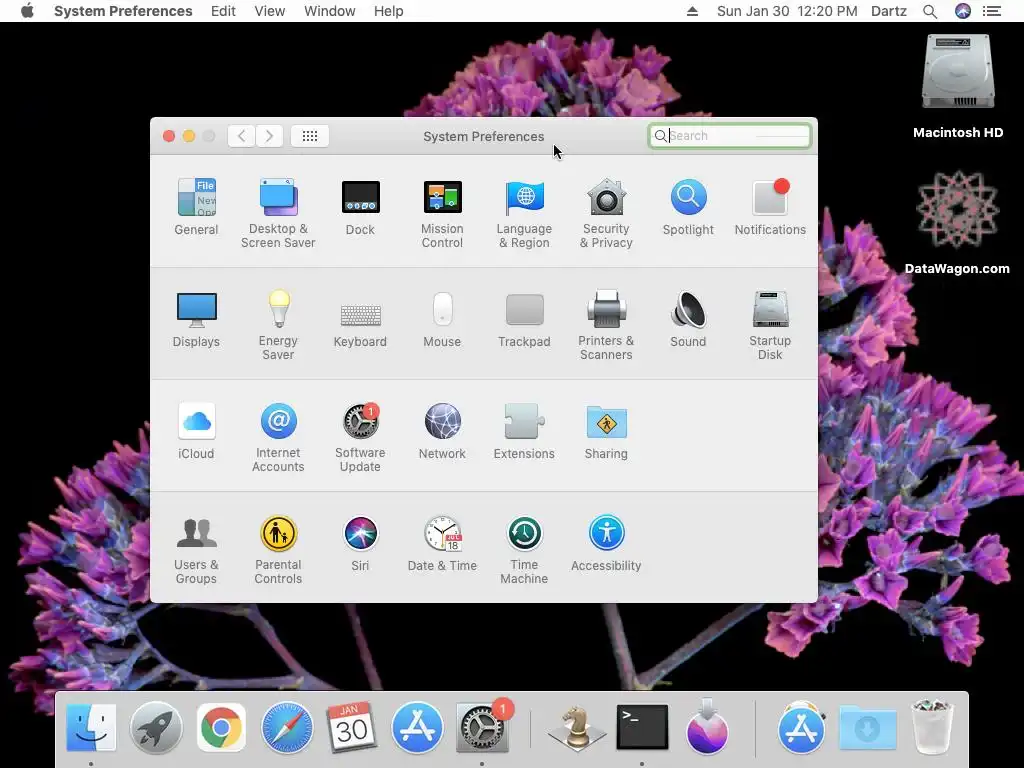Viewport: 1024px width, 768px height.
Task: Open the Siri preference pane
Action: pos(360,543)
